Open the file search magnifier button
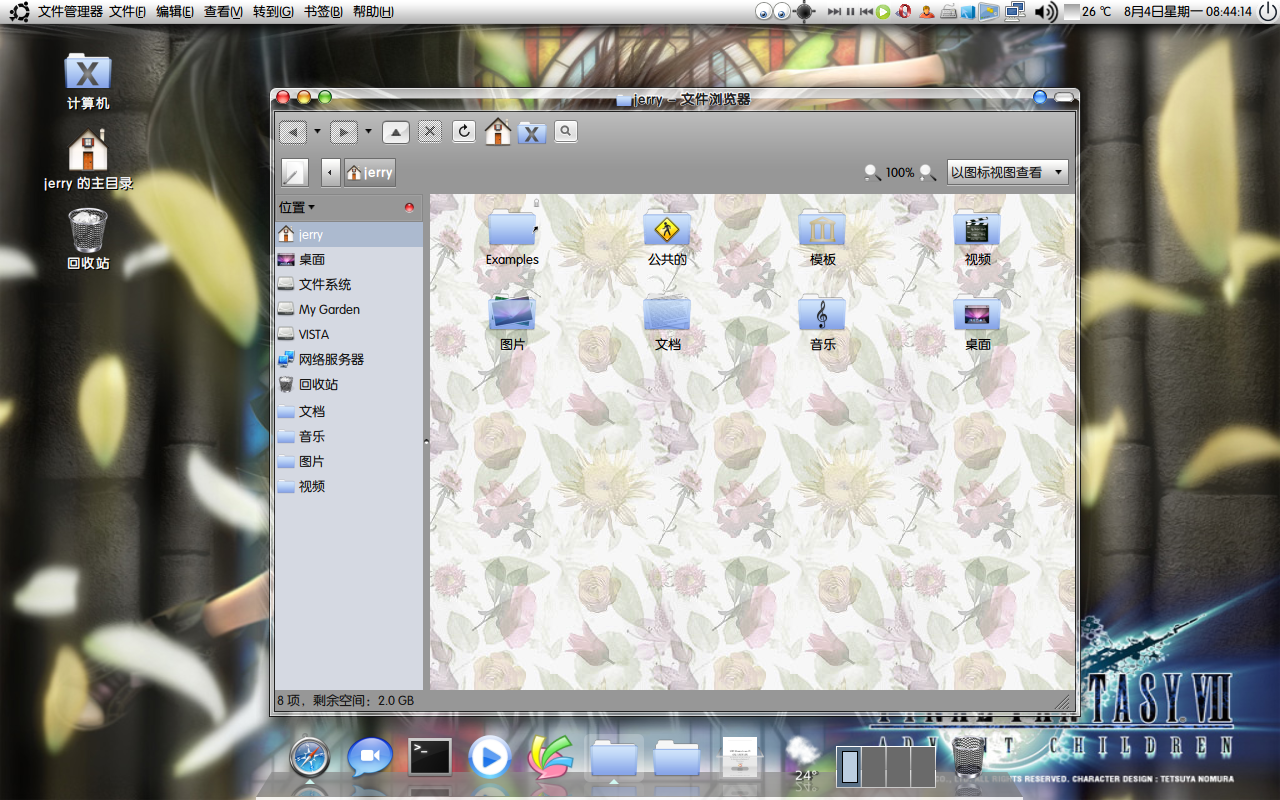 566,131
